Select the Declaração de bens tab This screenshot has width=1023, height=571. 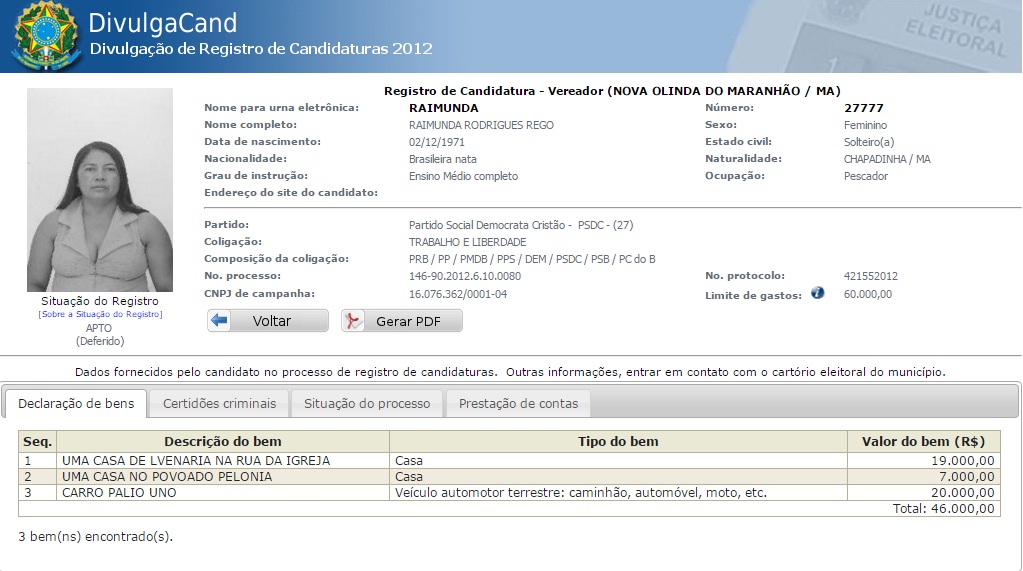pos(76,403)
